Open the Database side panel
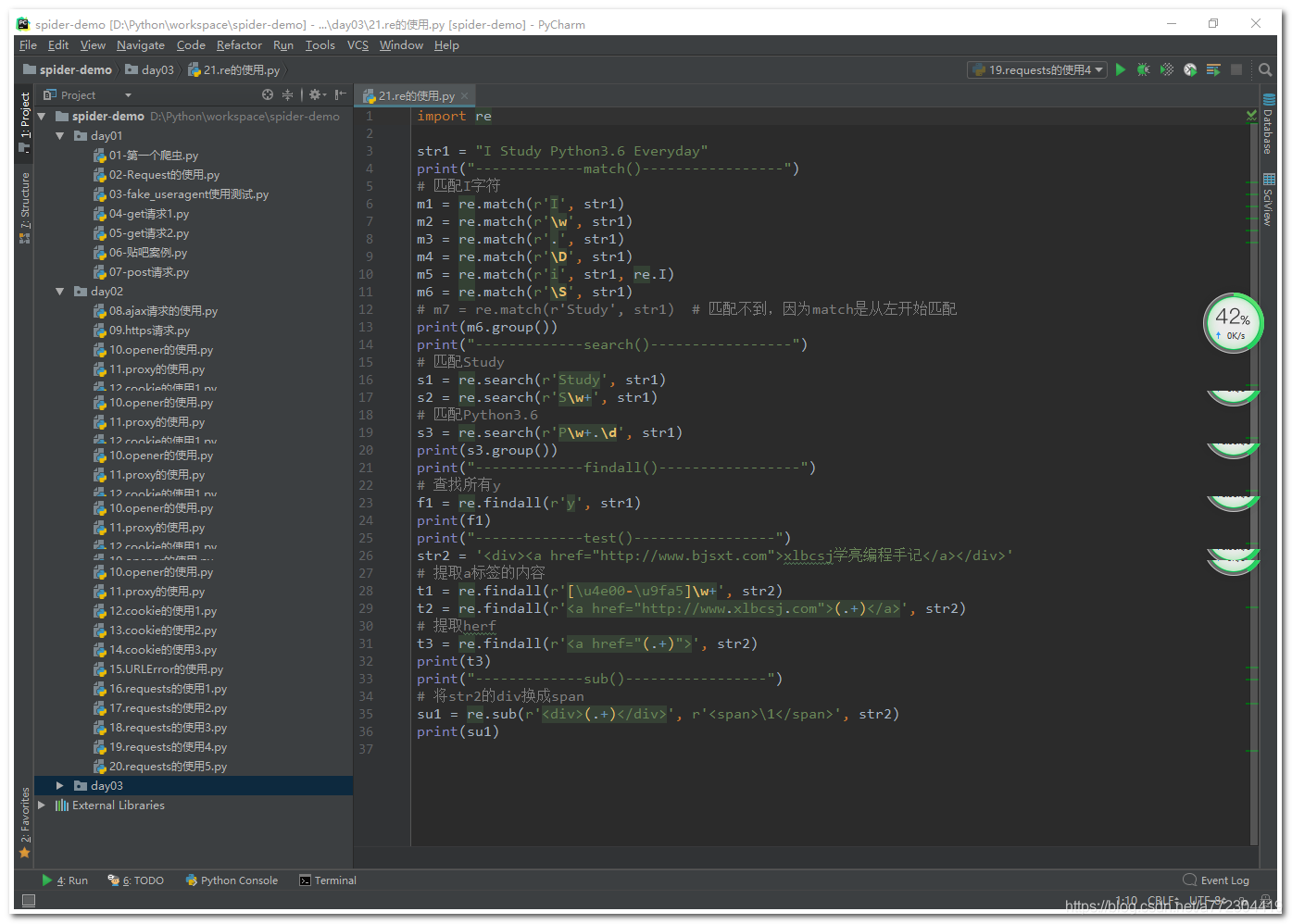This screenshot has width=1292, height=924. (1268, 124)
